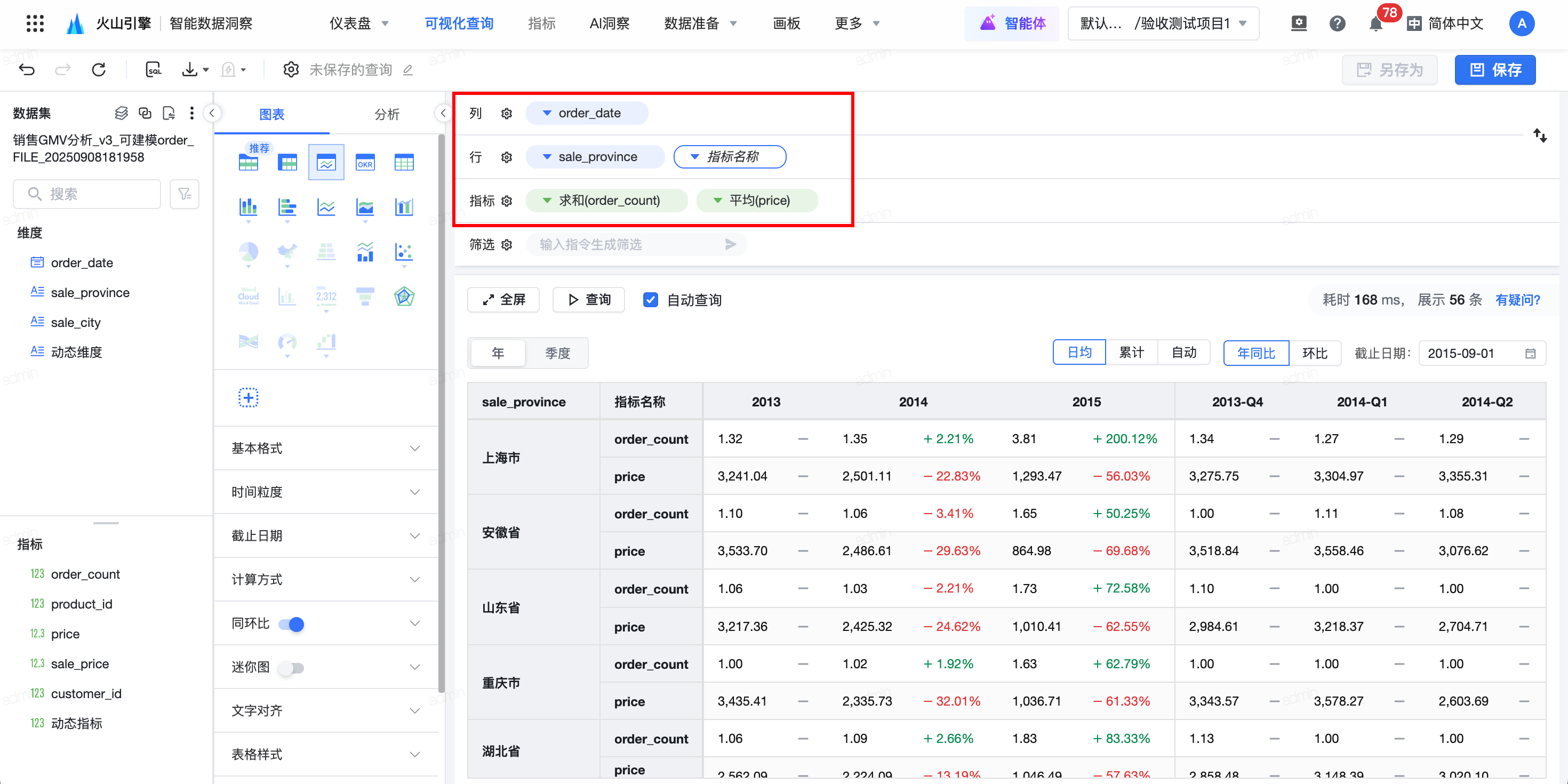The image size is (1568, 784).
Task: Click the 有疑问? link
Action: pos(1517,300)
